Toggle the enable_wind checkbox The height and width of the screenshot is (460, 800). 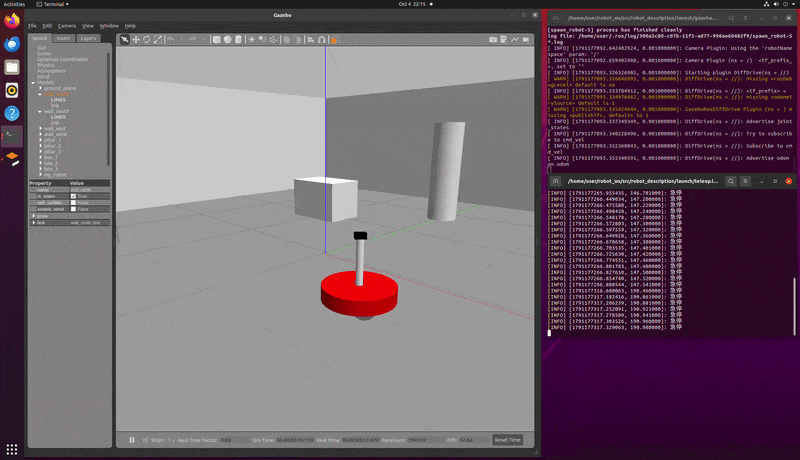pos(73,209)
